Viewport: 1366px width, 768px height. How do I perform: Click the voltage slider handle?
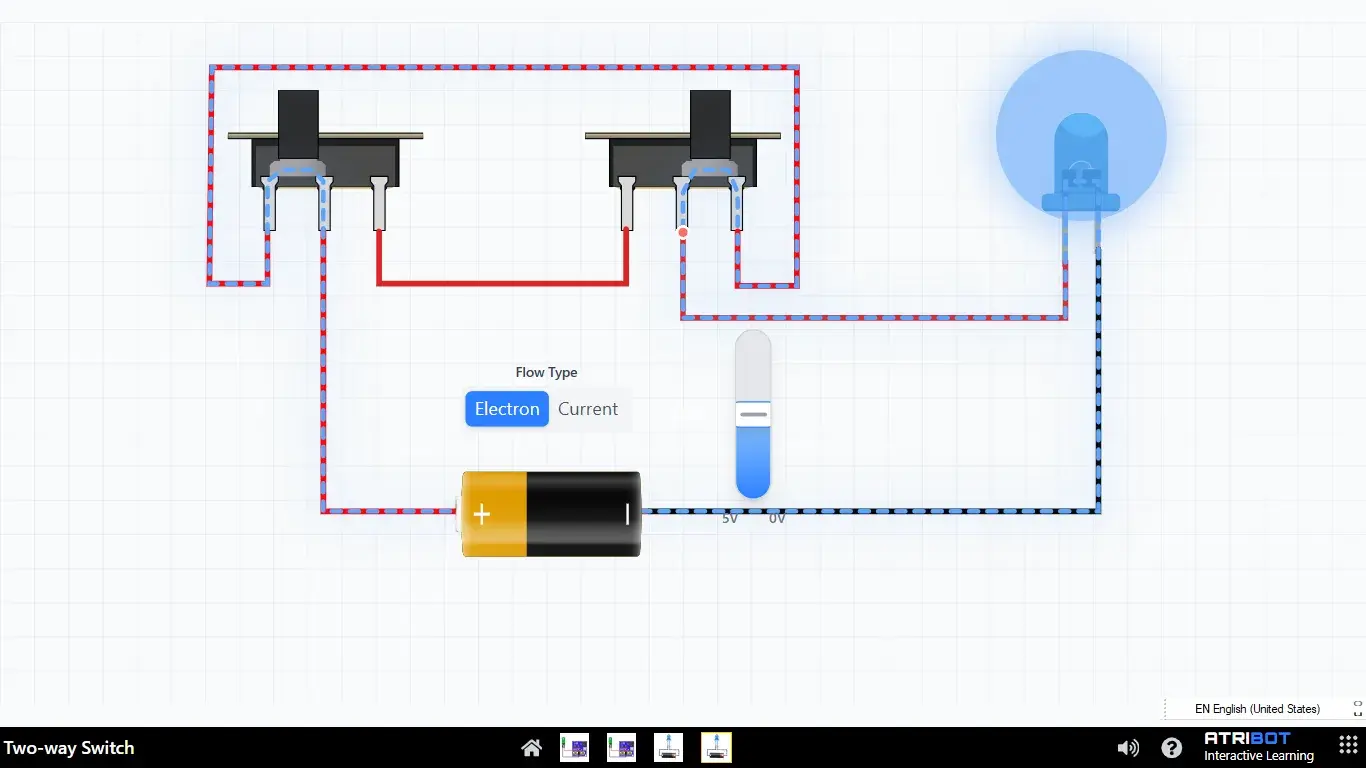(x=753, y=414)
